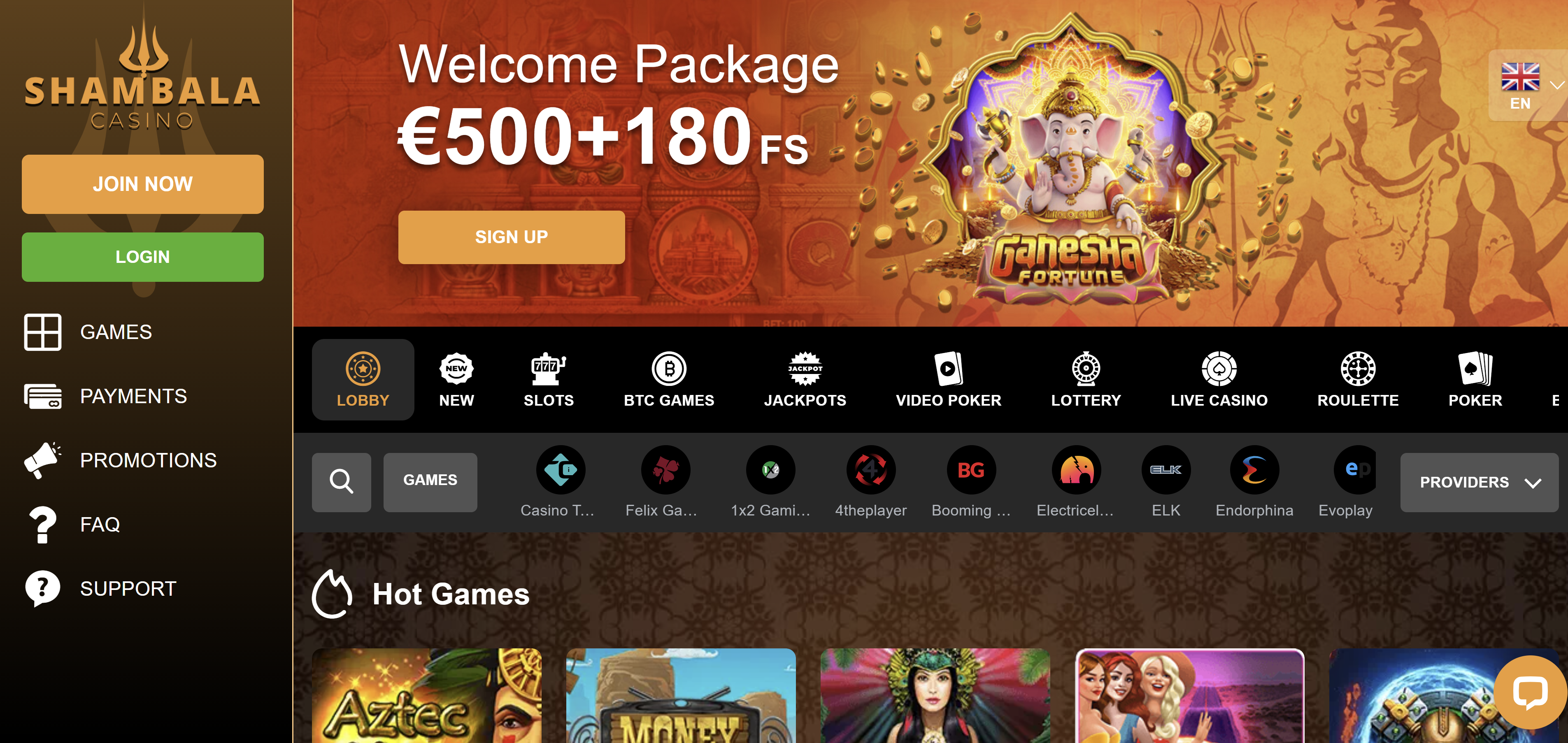
Task: Switch to the Slots category tab
Action: point(549,380)
